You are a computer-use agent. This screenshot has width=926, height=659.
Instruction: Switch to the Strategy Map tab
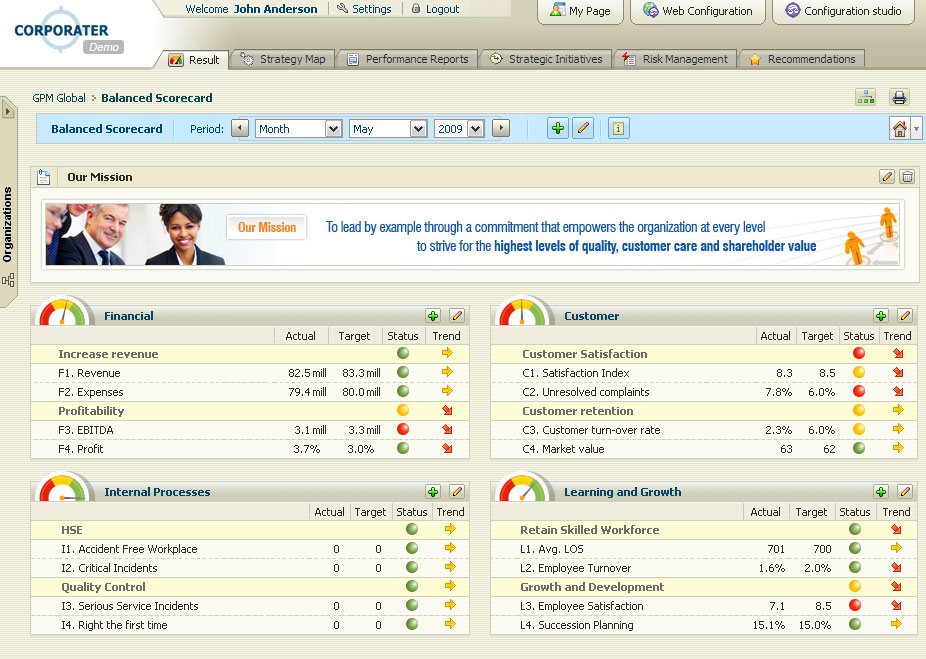coord(283,59)
